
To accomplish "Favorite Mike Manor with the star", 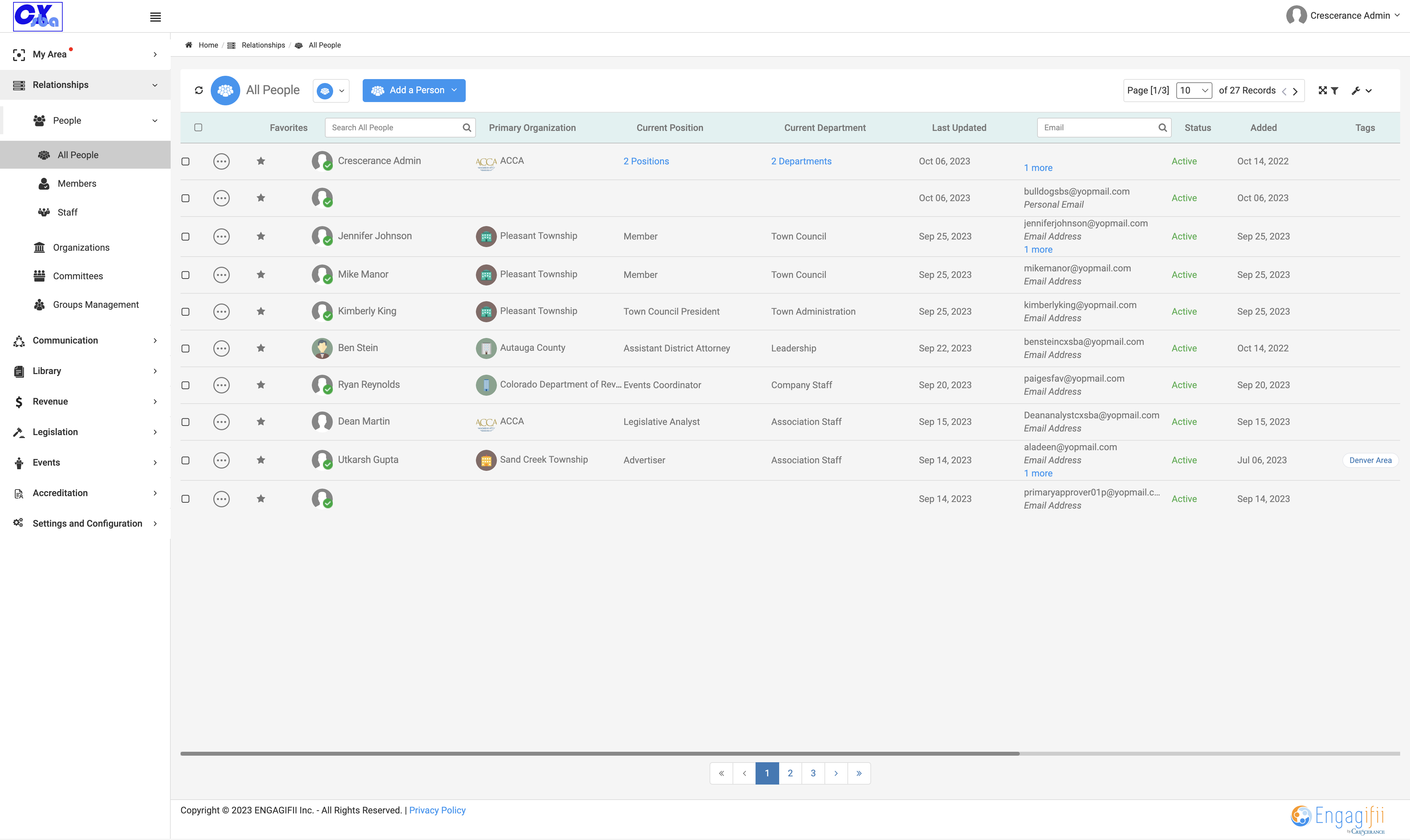I will pyautogui.click(x=261, y=275).
